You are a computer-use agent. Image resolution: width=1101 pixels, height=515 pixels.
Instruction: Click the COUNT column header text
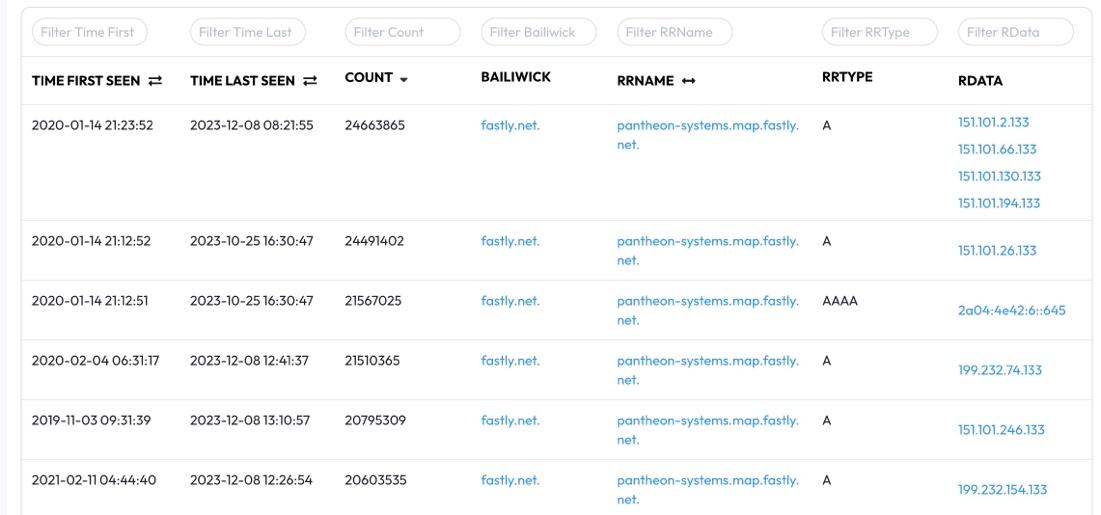[x=369, y=77]
